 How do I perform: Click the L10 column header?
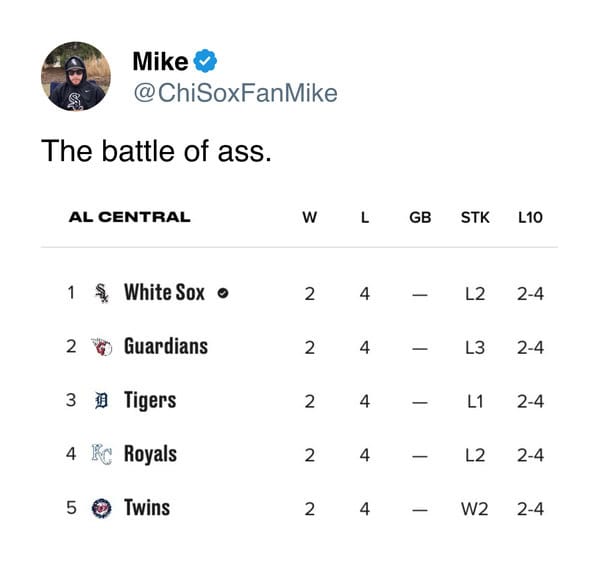coord(530,217)
